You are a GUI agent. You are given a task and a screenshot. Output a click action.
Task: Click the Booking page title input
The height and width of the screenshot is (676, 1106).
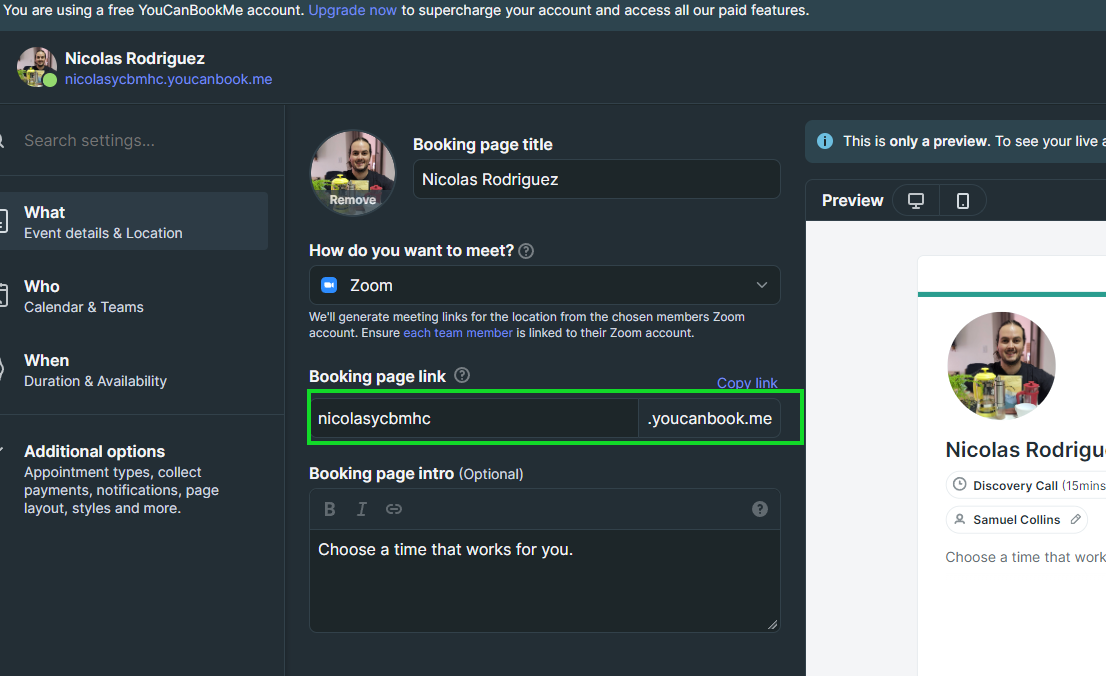tap(597, 179)
